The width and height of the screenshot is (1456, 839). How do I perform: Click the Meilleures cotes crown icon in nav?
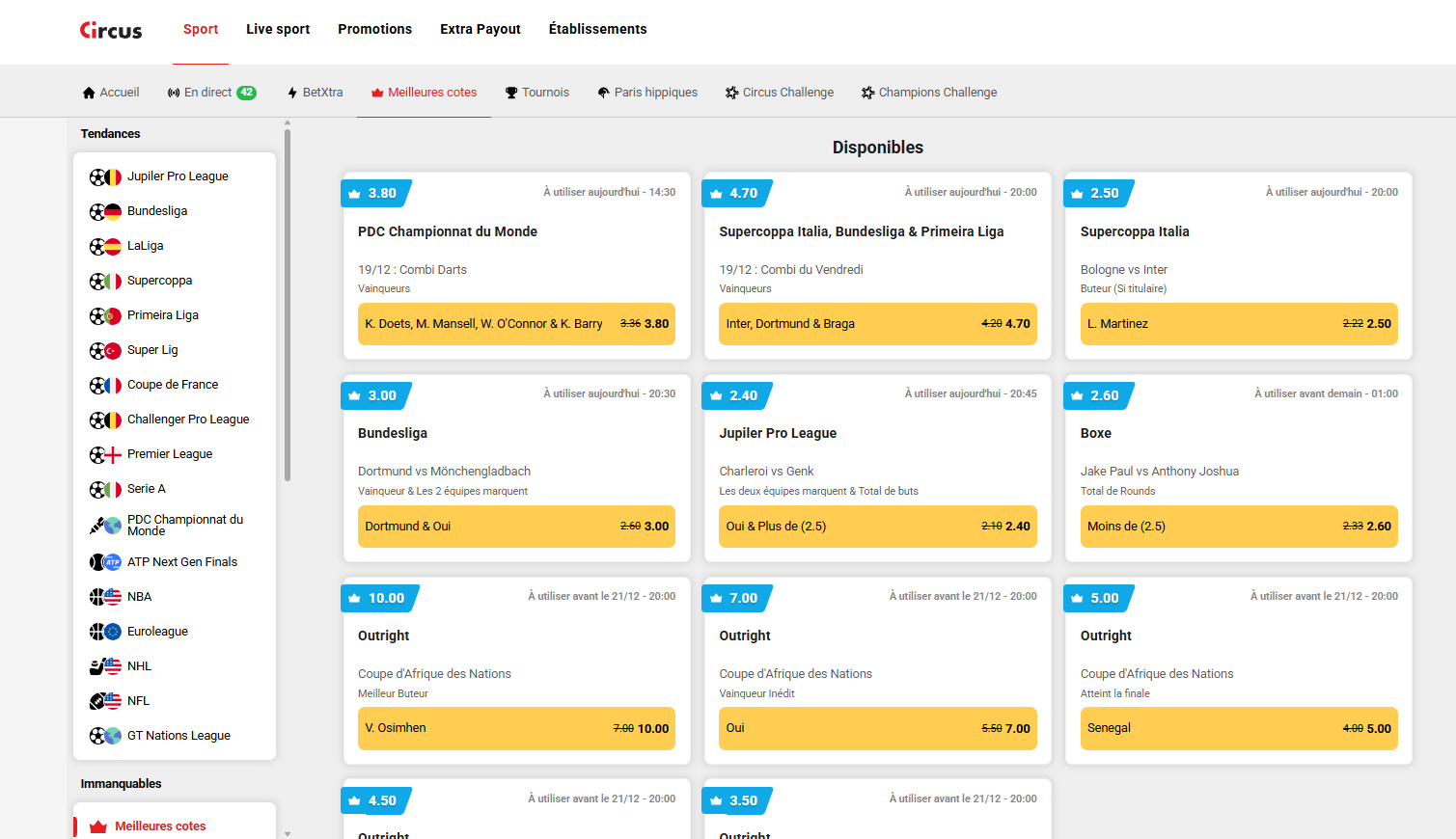click(x=377, y=93)
